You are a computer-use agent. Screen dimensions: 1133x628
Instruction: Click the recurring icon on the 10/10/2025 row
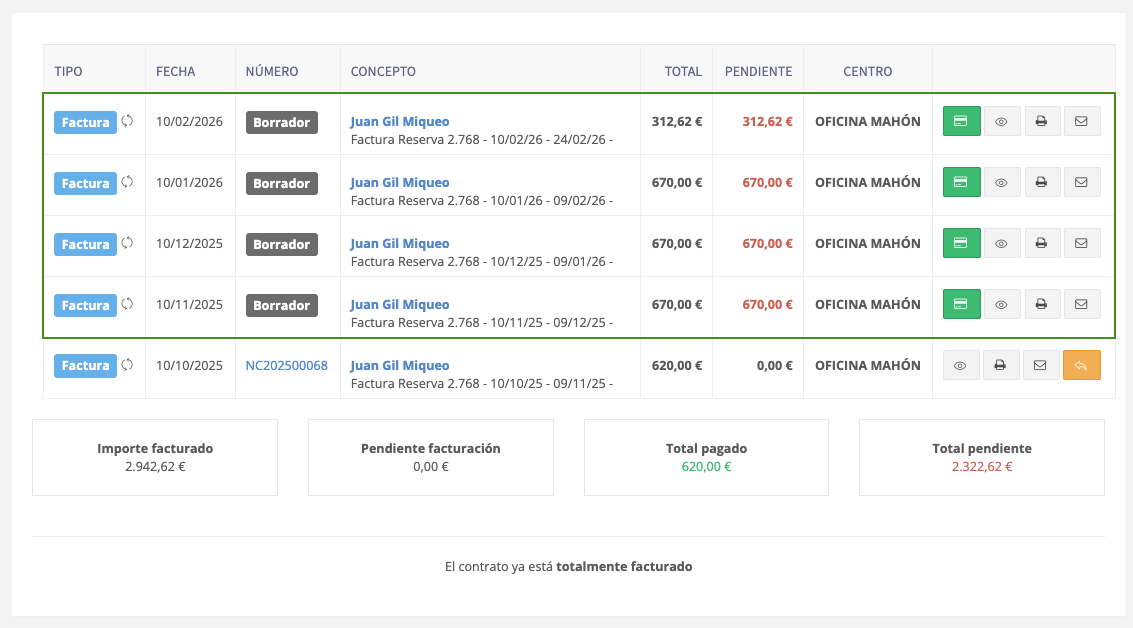(127, 365)
